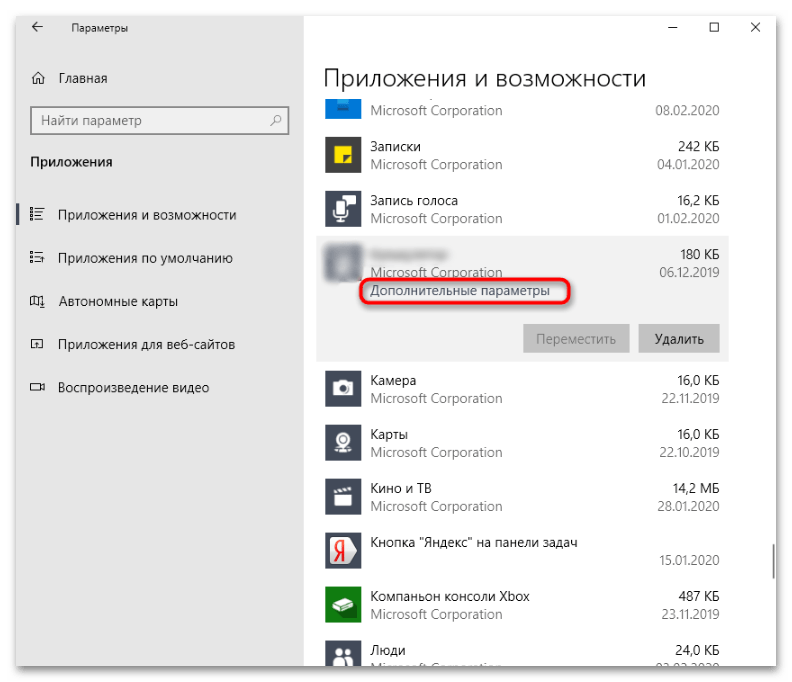Image resolution: width=792 pixels, height=682 pixels.
Task: Click the Компаньон консоли Xbox entry
Action: (450, 597)
